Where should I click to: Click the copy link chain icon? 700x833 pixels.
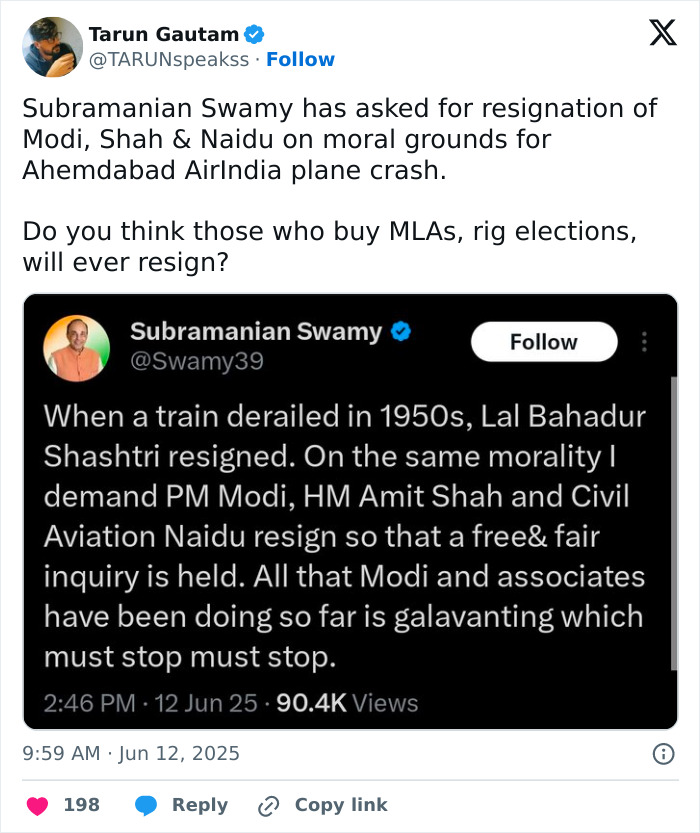[x=268, y=806]
